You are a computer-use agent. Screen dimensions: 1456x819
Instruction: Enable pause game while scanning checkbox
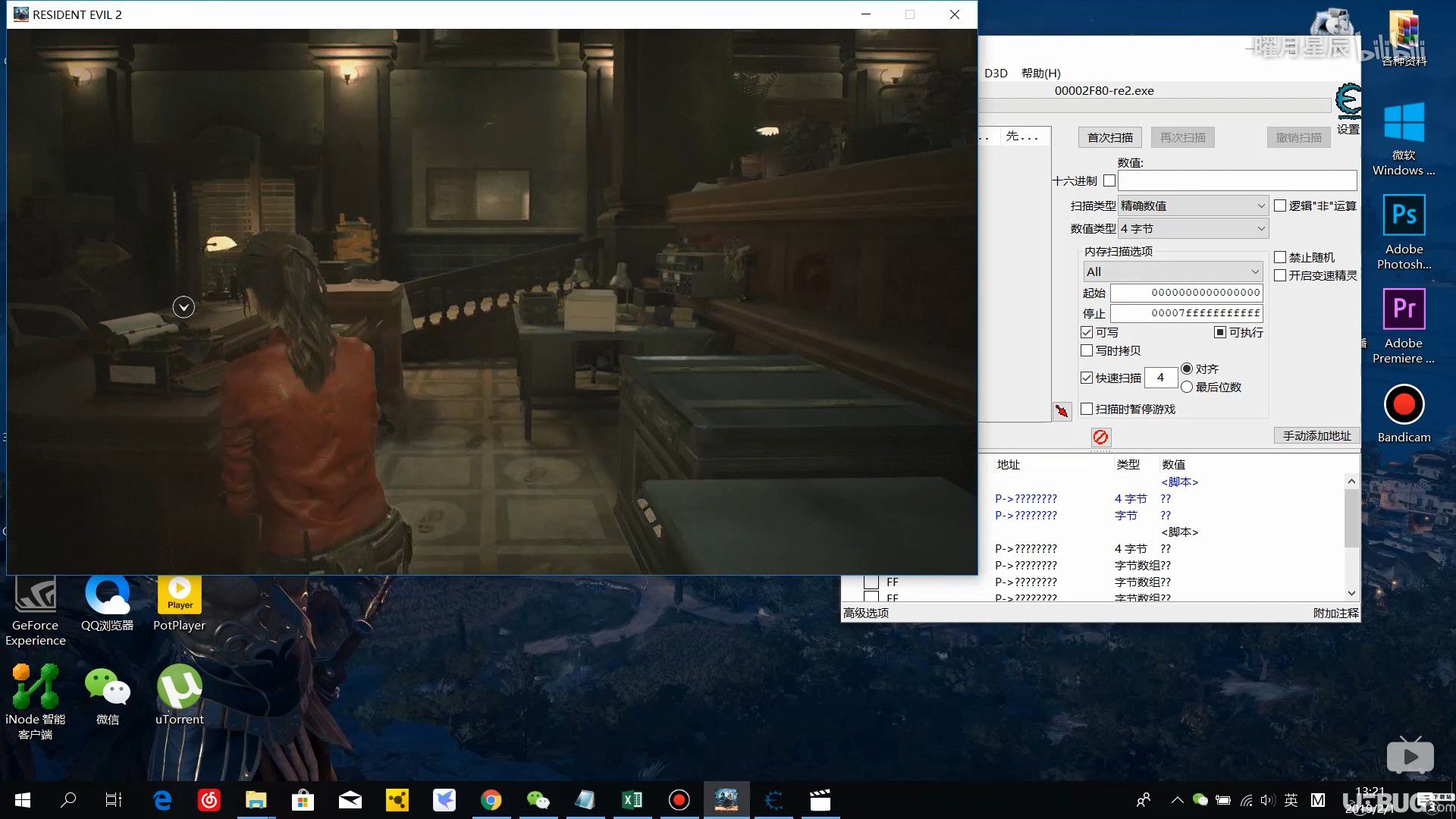tap(1087, 409)
